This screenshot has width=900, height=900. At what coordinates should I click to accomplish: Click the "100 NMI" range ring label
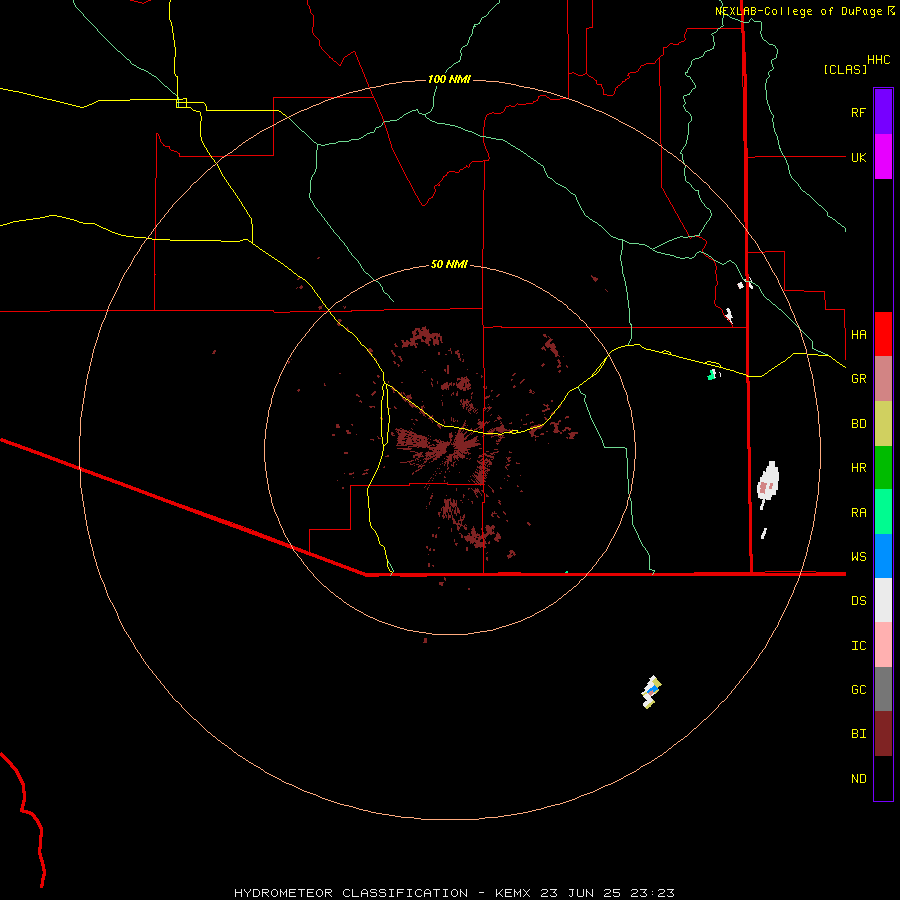click(449, 79)
